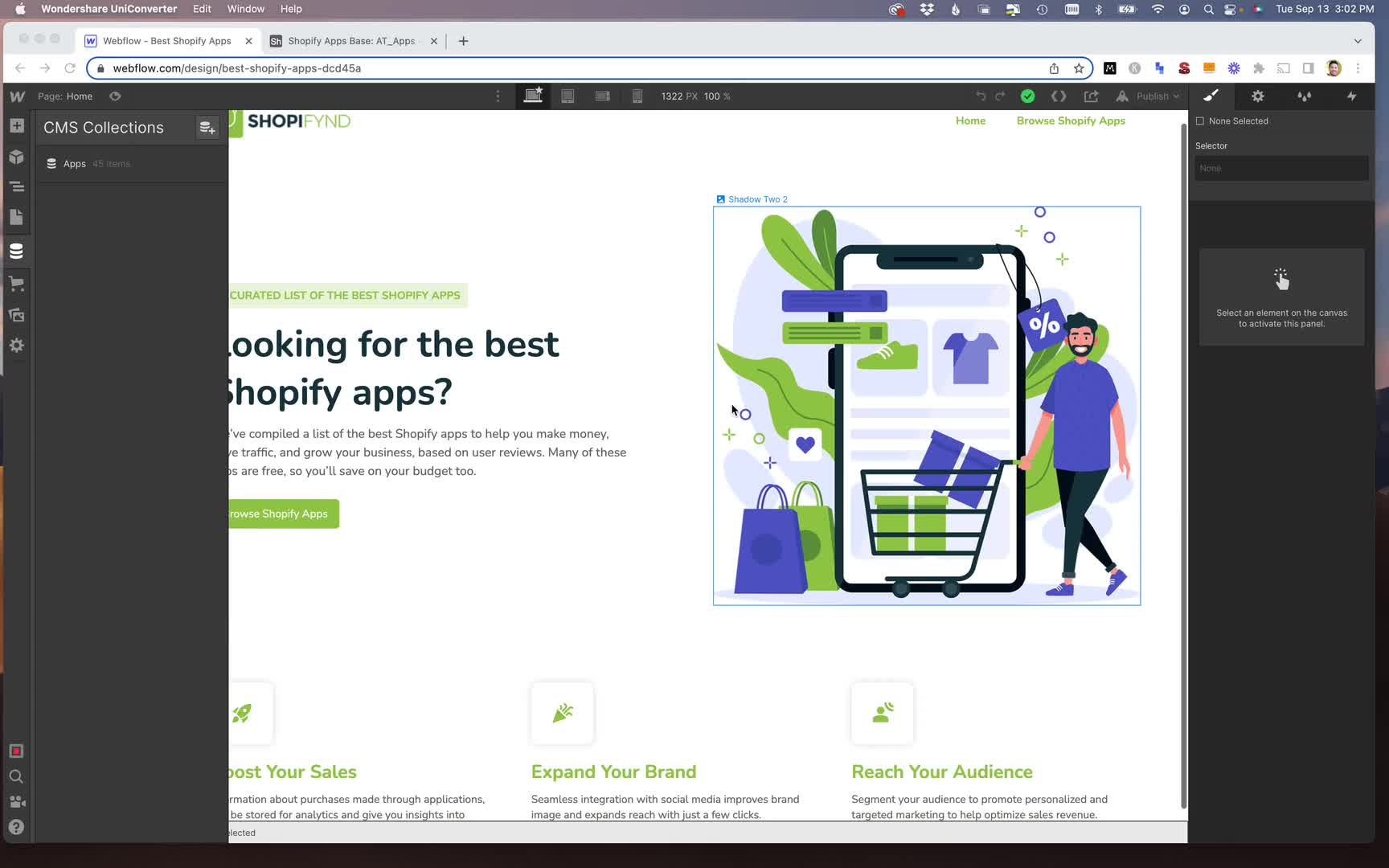Close the Webflow browser tab

point(248,41)
